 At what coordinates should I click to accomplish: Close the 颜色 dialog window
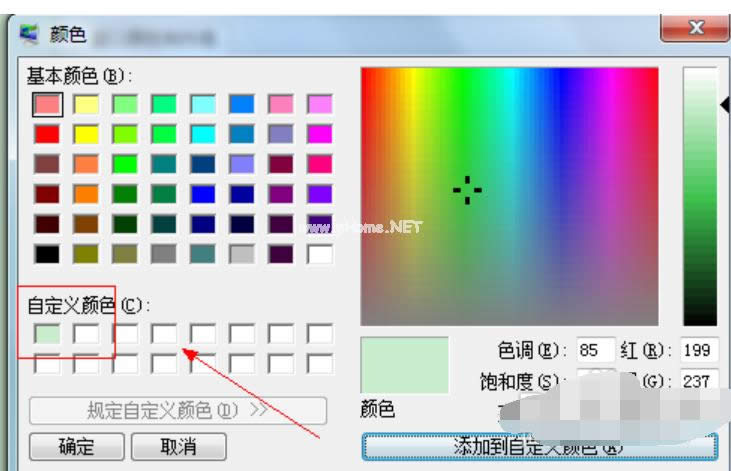pos(694,26)
